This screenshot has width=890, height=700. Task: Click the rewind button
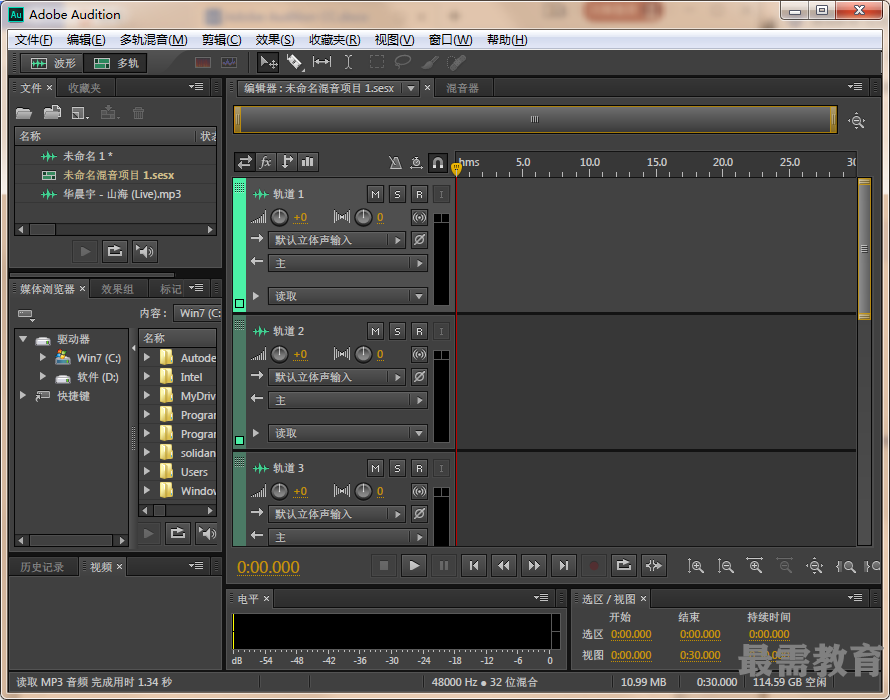coord(504,565)
